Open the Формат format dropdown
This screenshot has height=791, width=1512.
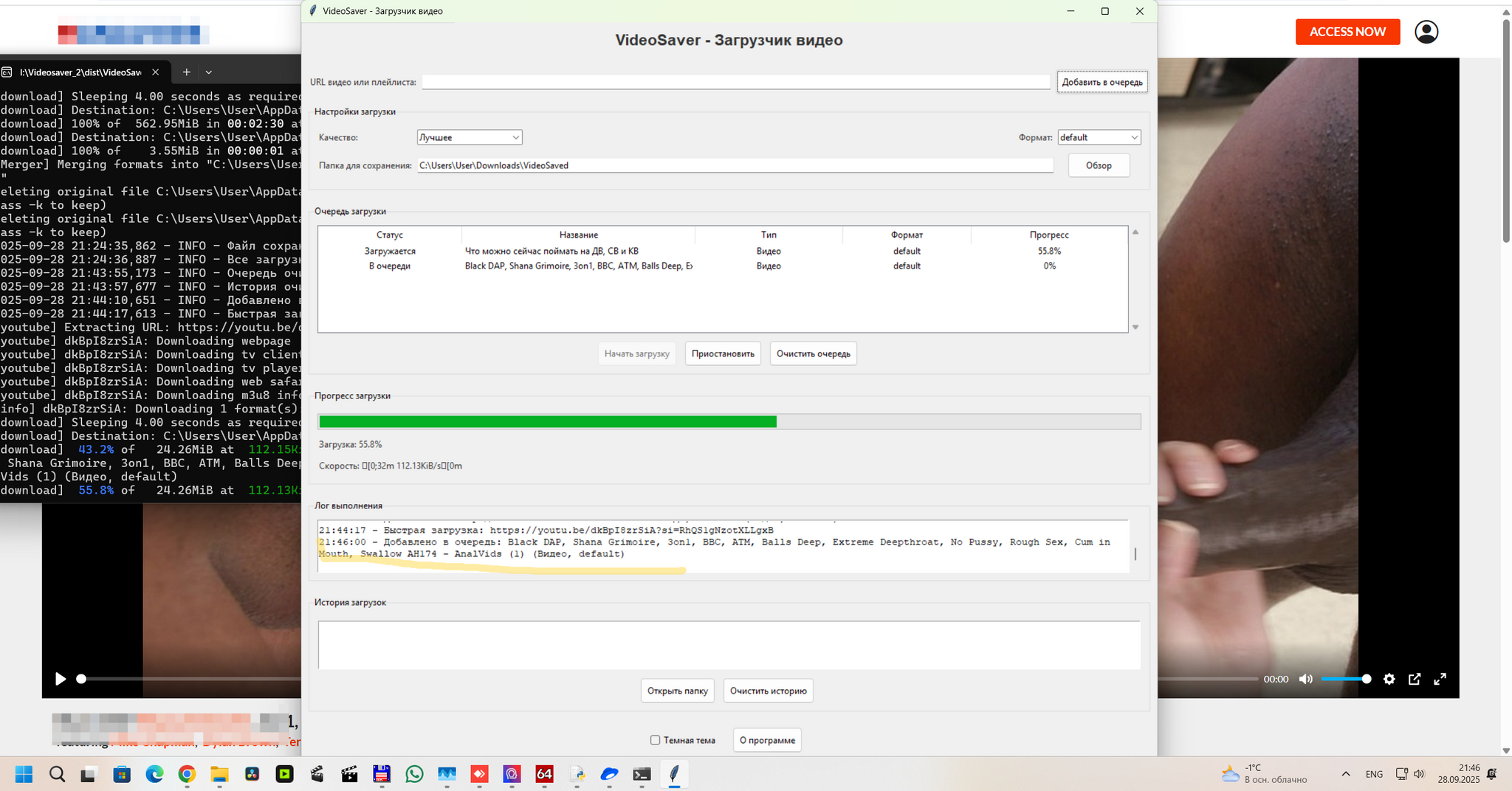coord(1099,137)
